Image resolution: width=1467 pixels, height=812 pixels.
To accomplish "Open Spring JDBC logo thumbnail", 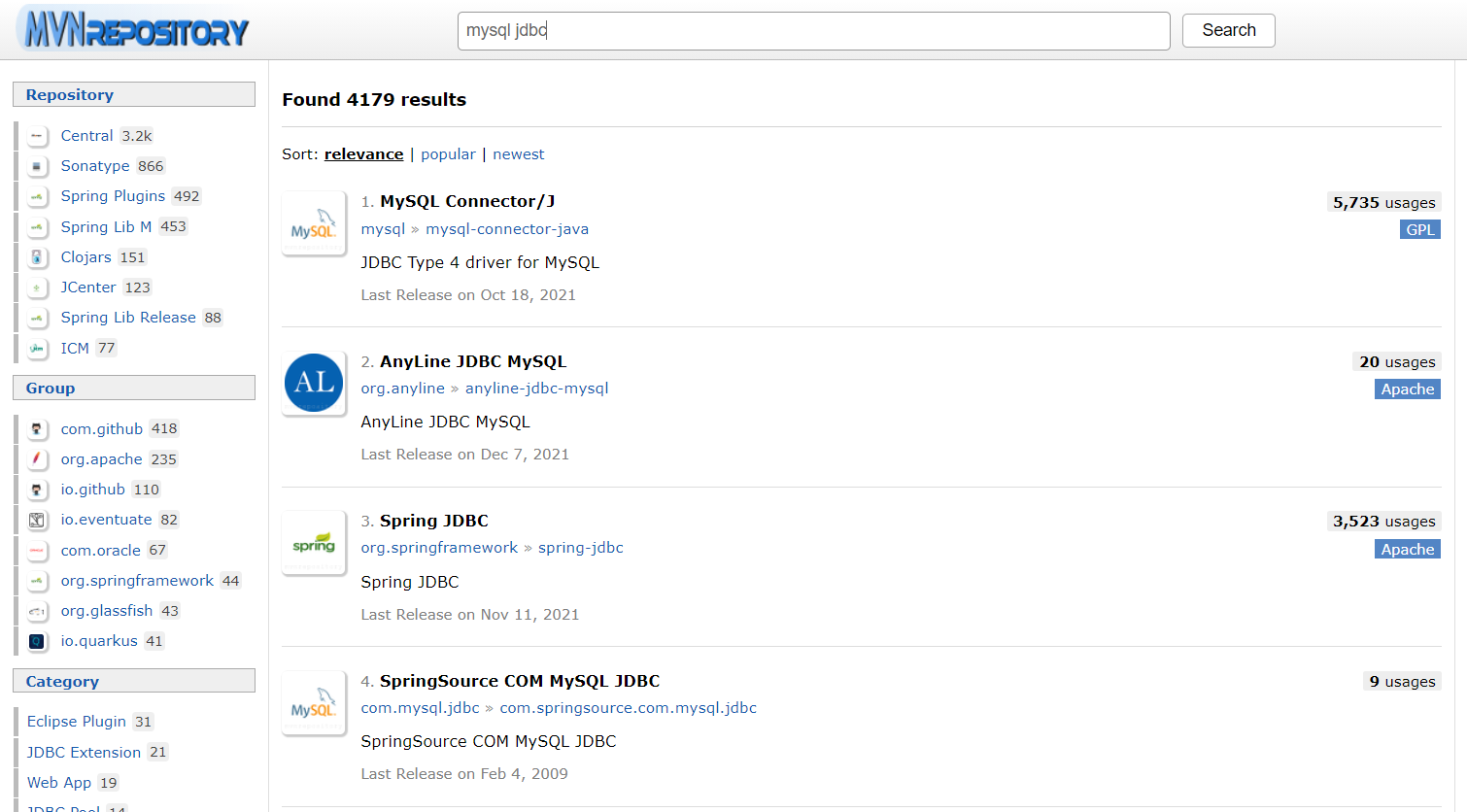I will [314, 543].
